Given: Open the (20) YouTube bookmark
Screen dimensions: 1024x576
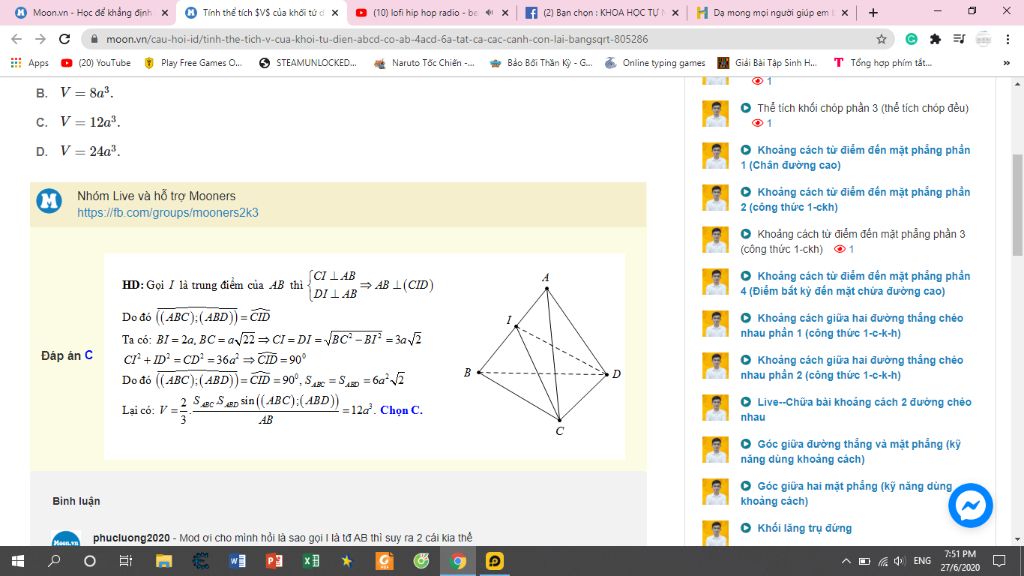Looking at the screenshot, I should point(95,63).
